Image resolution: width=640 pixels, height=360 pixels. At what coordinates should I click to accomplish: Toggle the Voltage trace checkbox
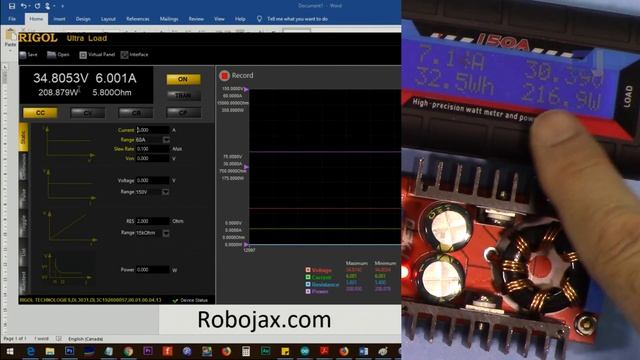(x=308, y=270)
